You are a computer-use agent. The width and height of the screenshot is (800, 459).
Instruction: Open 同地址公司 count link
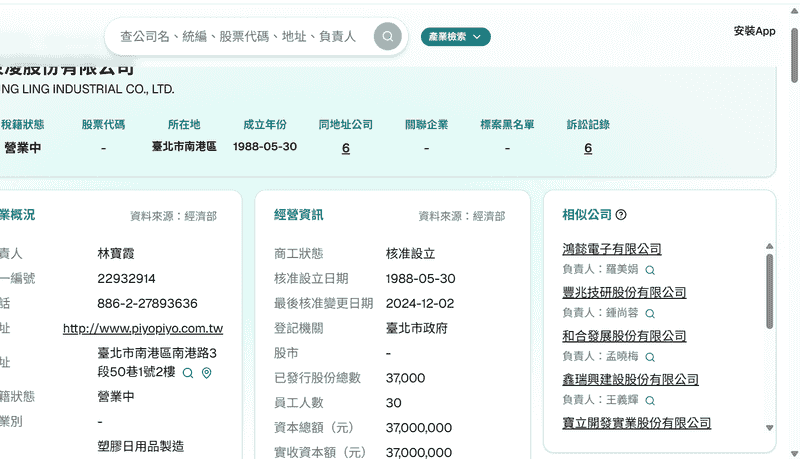346,148
